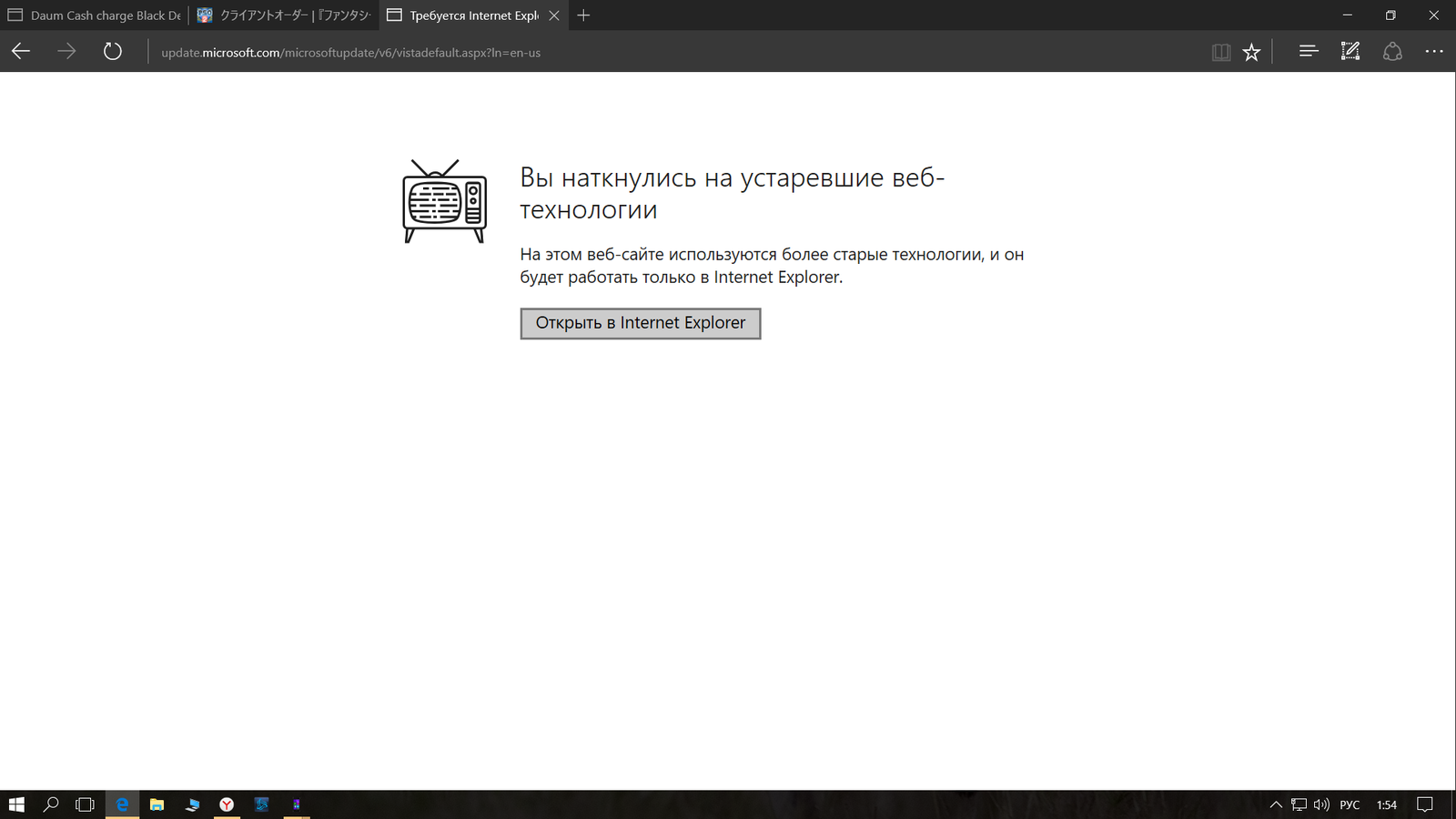The height and width of the screenshot is (819, 1456).
Task: Open the clock showing 1:54
Action: pos(1387,804)
